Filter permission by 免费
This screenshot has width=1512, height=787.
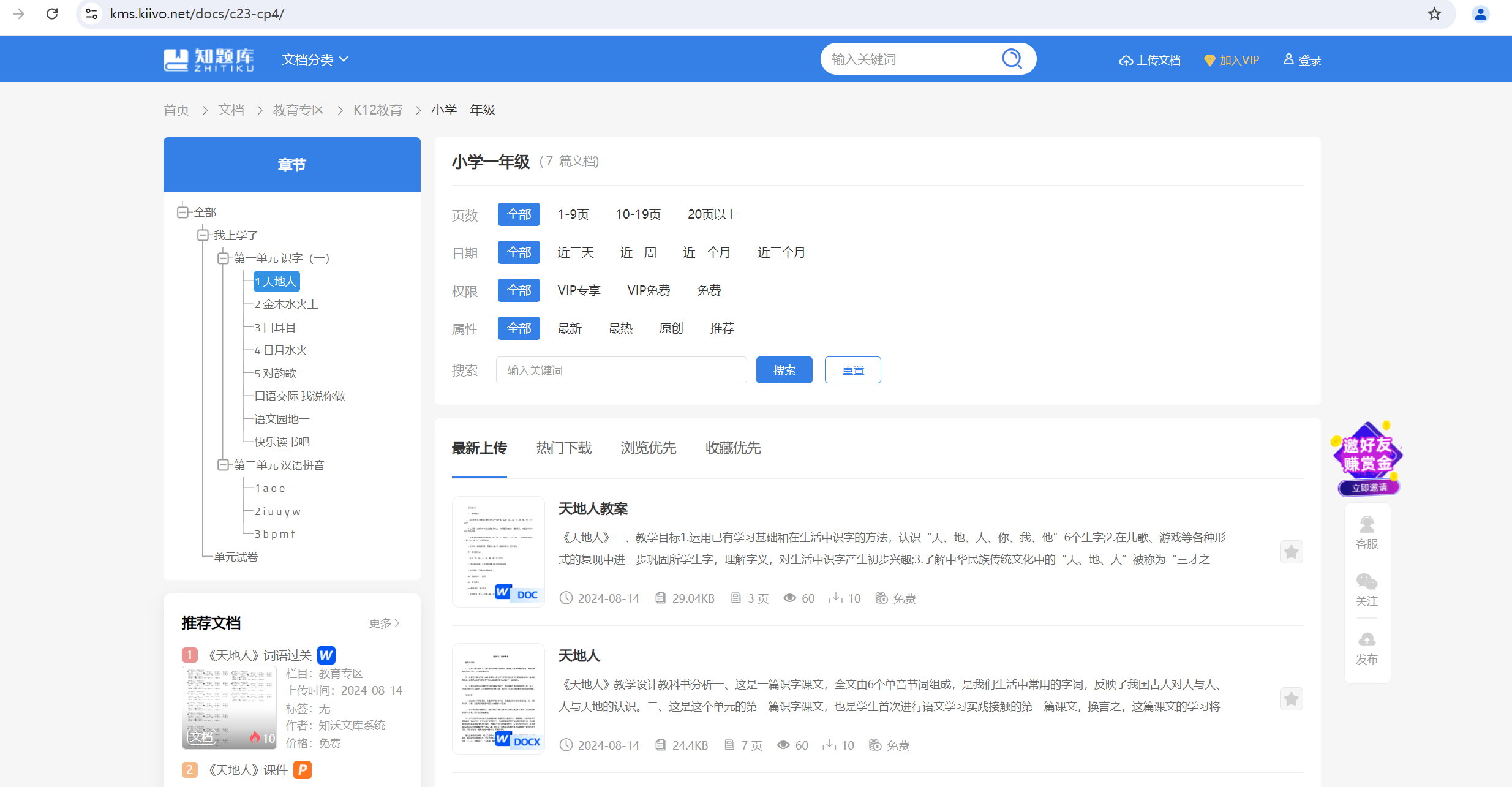709,290
